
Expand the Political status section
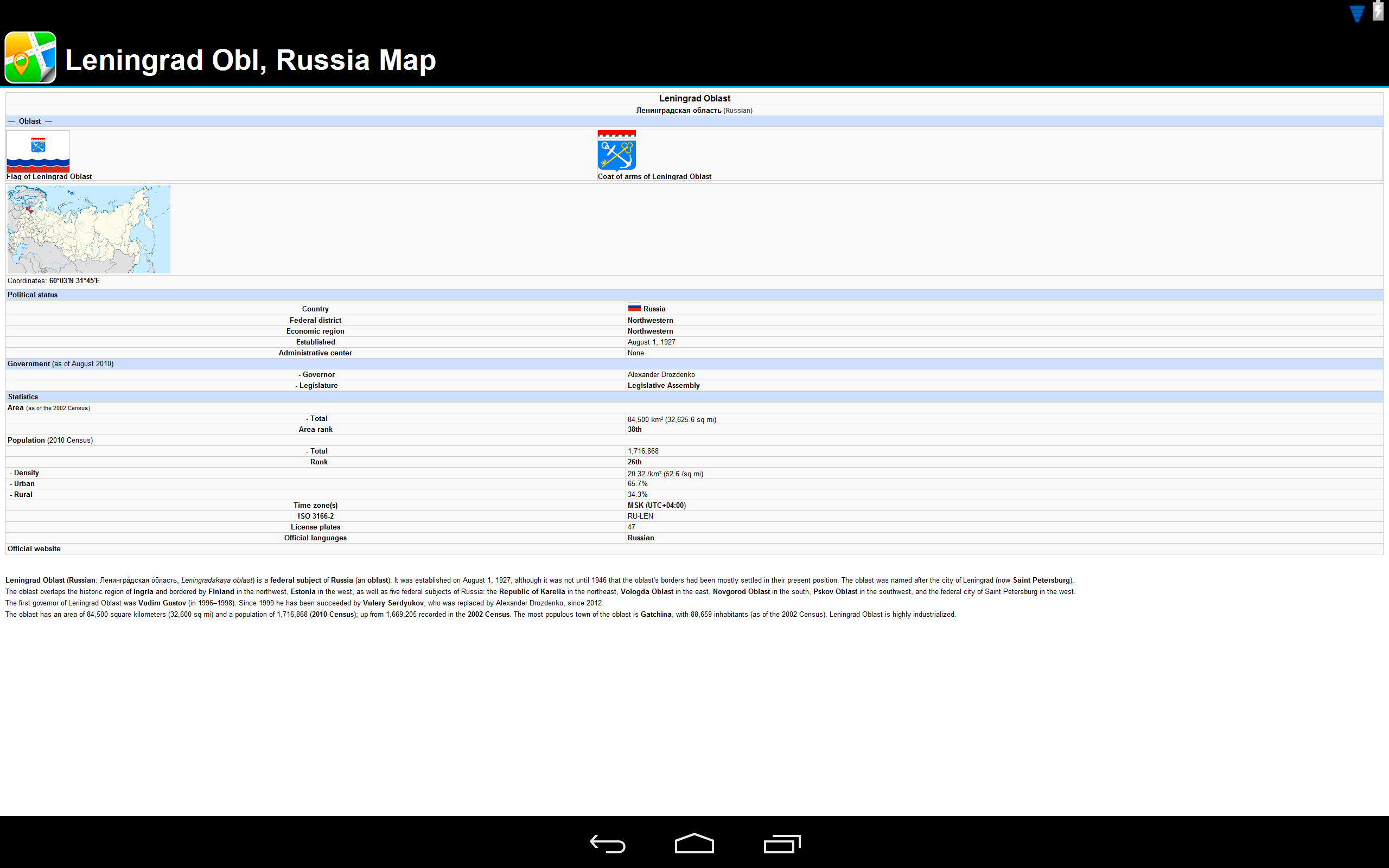pos(32,295)
